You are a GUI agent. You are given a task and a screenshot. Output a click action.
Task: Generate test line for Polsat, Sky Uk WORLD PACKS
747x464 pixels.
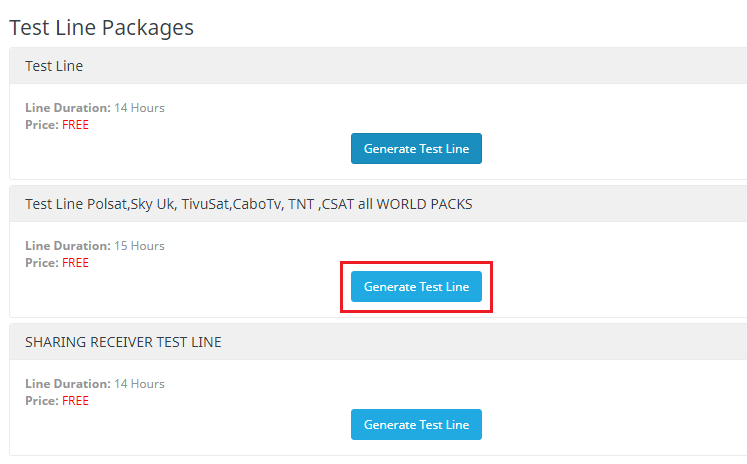click(416, 287)
